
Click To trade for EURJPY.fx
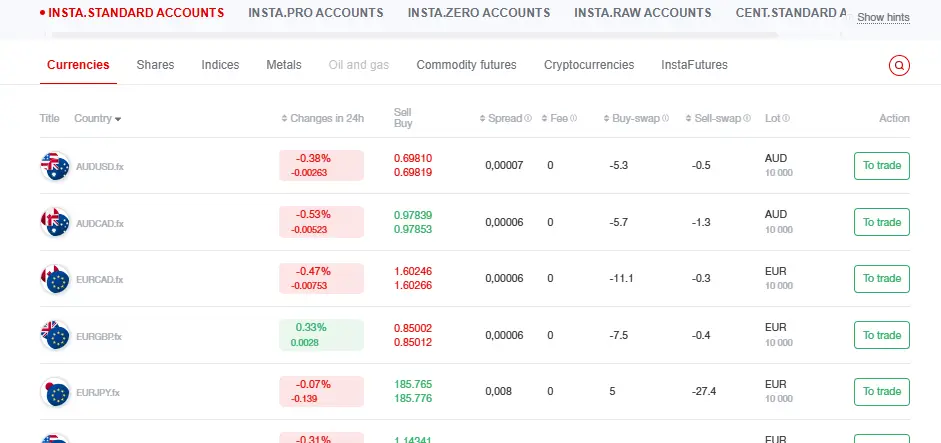882,391
